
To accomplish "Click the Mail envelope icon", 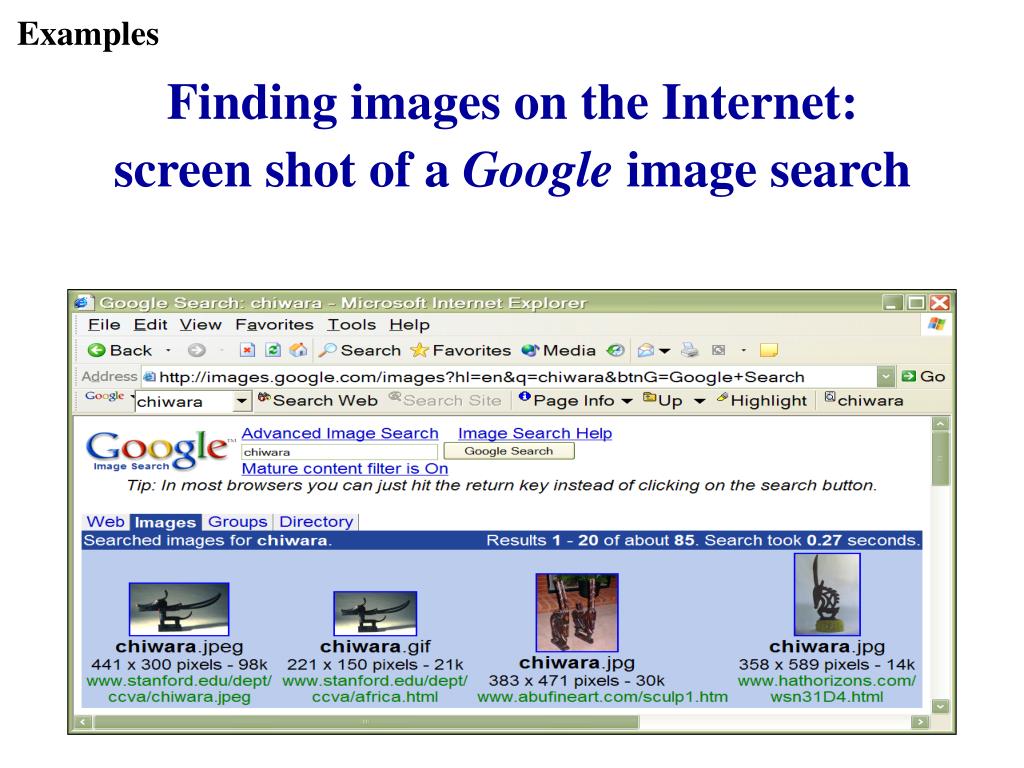I will [646, 351].
